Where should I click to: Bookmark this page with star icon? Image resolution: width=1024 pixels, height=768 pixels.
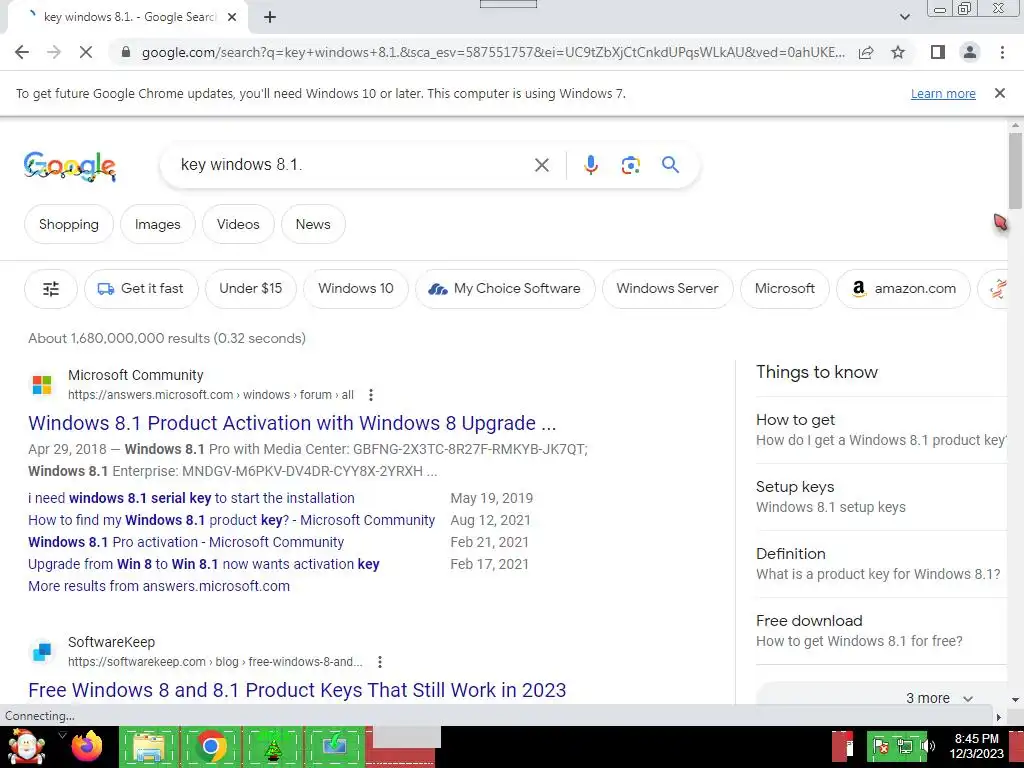(x=898, y=52)
